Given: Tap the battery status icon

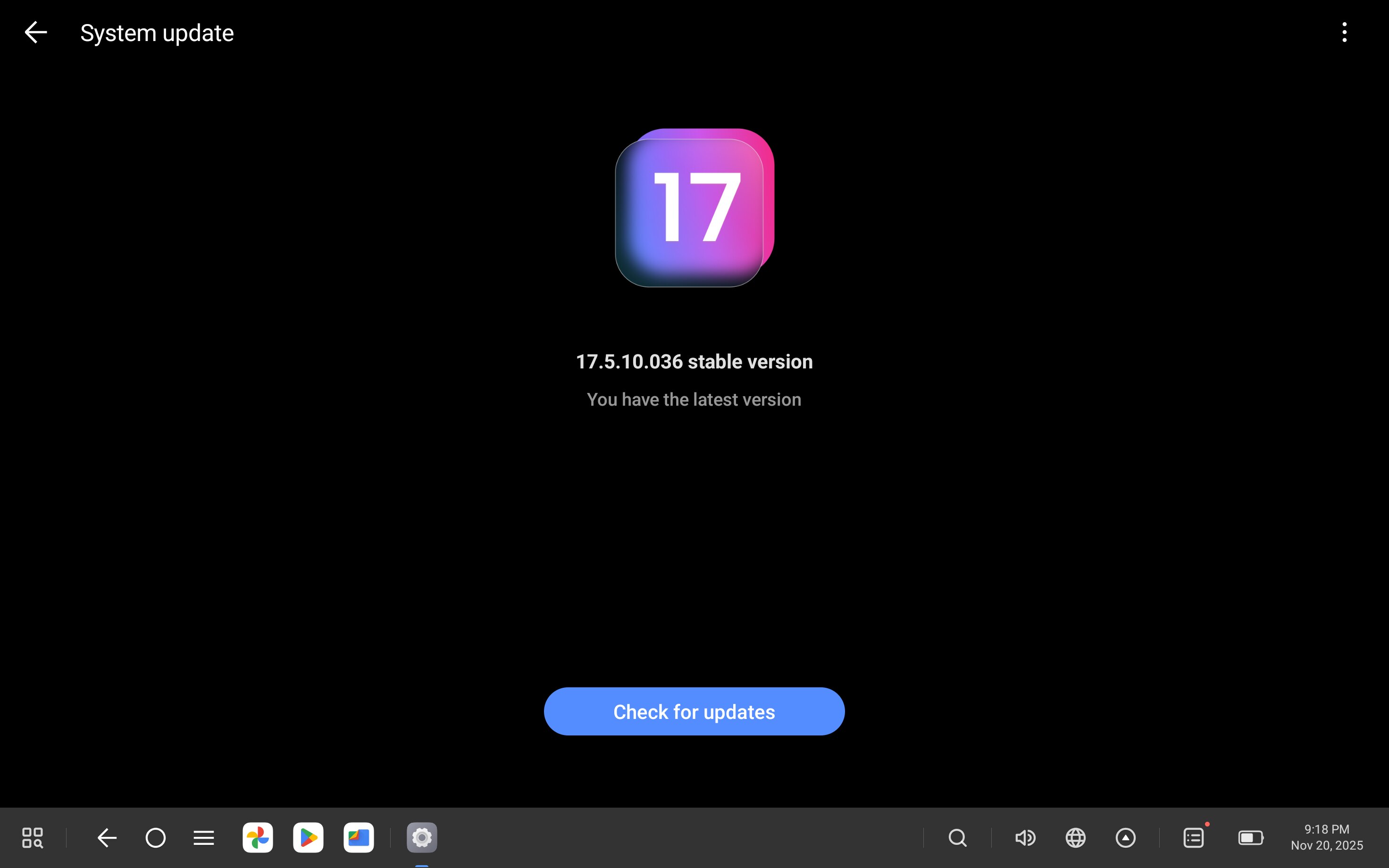Looking at the screenshot, I should 1251,838.
